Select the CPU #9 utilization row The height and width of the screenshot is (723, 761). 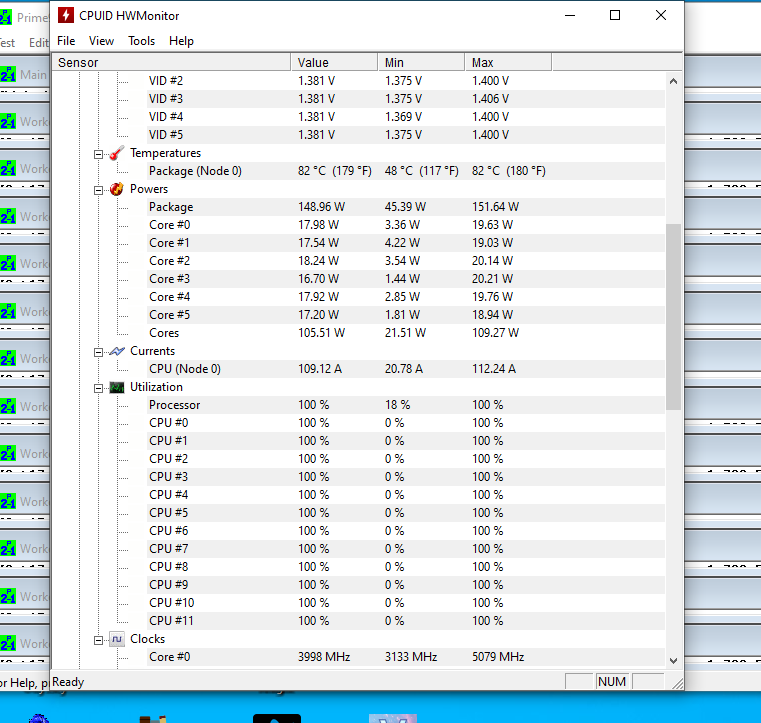tap(406, 584)
